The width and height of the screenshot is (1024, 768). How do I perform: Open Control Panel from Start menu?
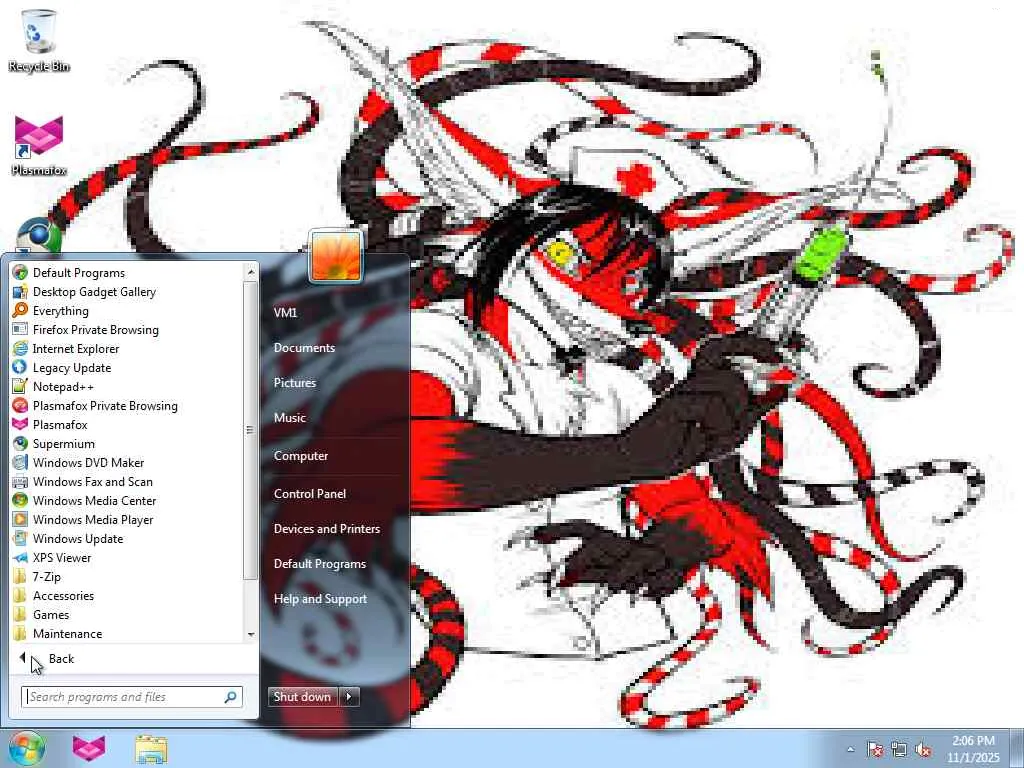(x=310, y=493)
